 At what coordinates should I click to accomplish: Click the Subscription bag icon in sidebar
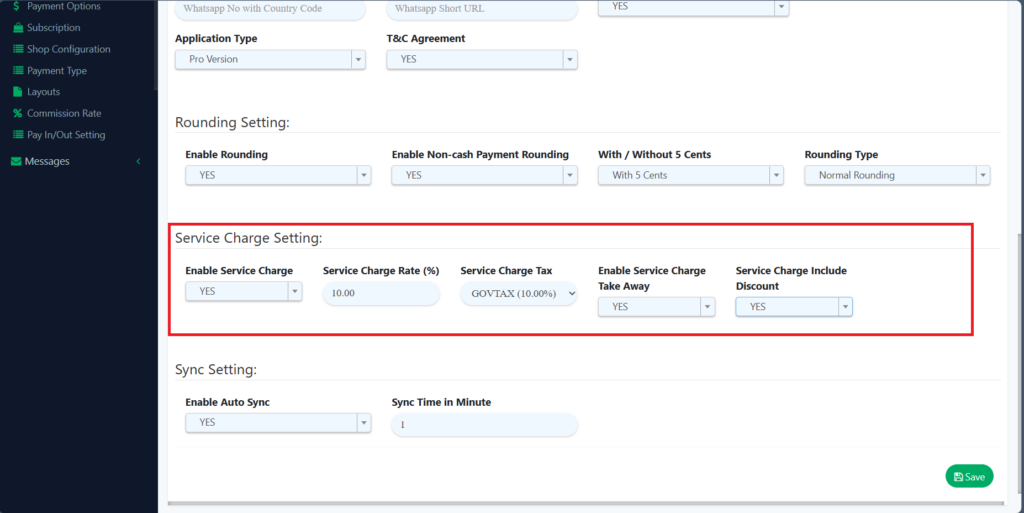tap(18, 28)
